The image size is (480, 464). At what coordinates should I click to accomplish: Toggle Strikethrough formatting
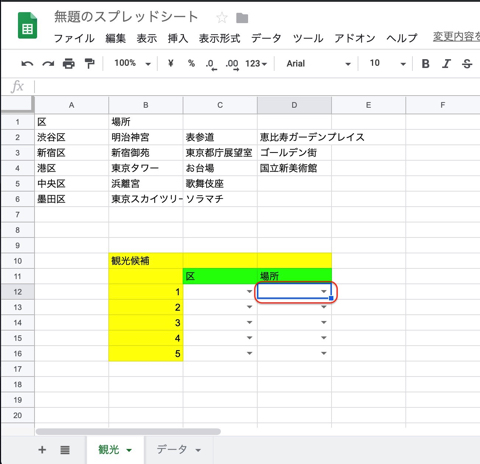[467, 63]
